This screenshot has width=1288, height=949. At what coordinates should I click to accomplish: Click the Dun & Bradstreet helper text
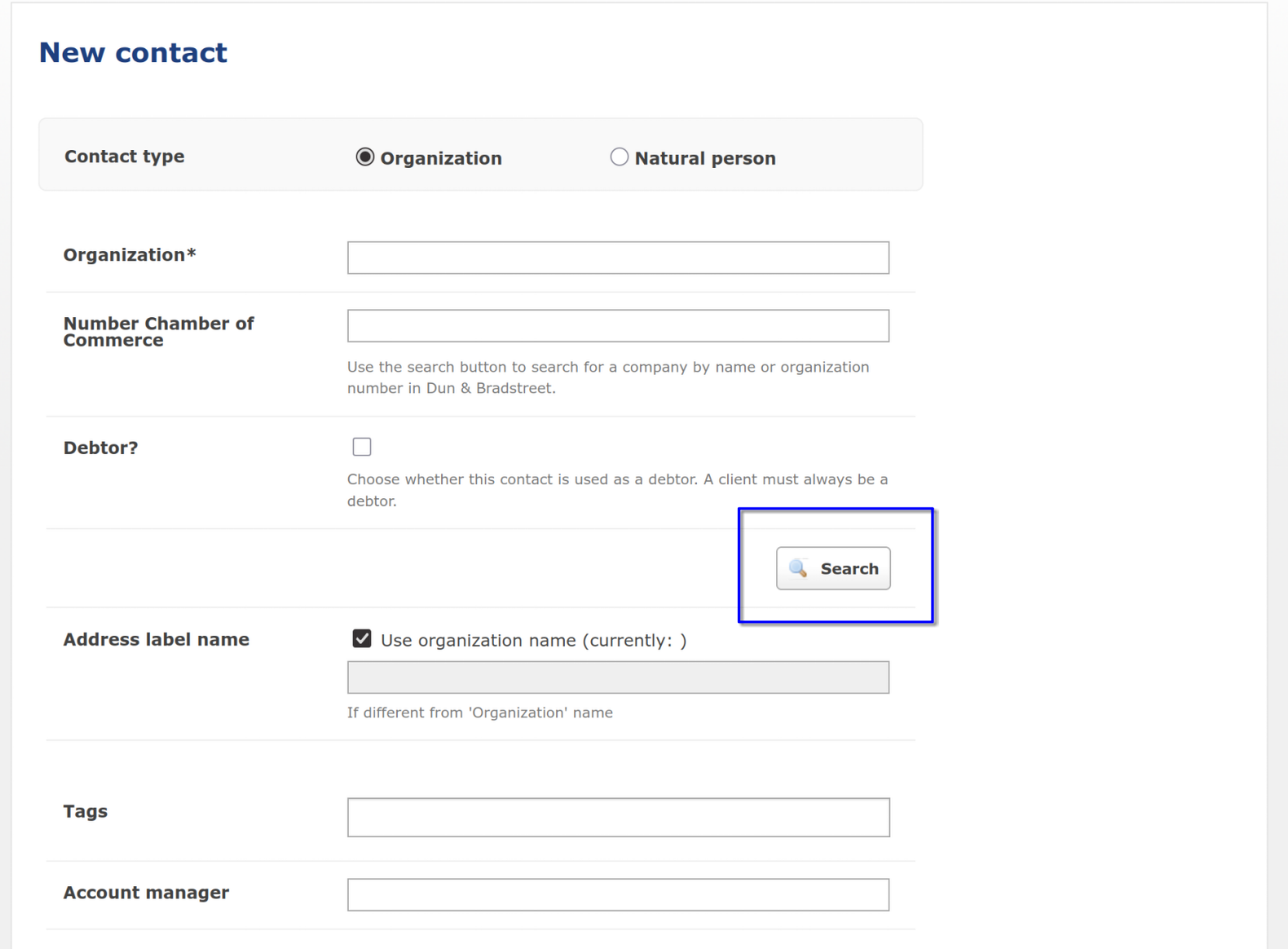click(608, 377)
